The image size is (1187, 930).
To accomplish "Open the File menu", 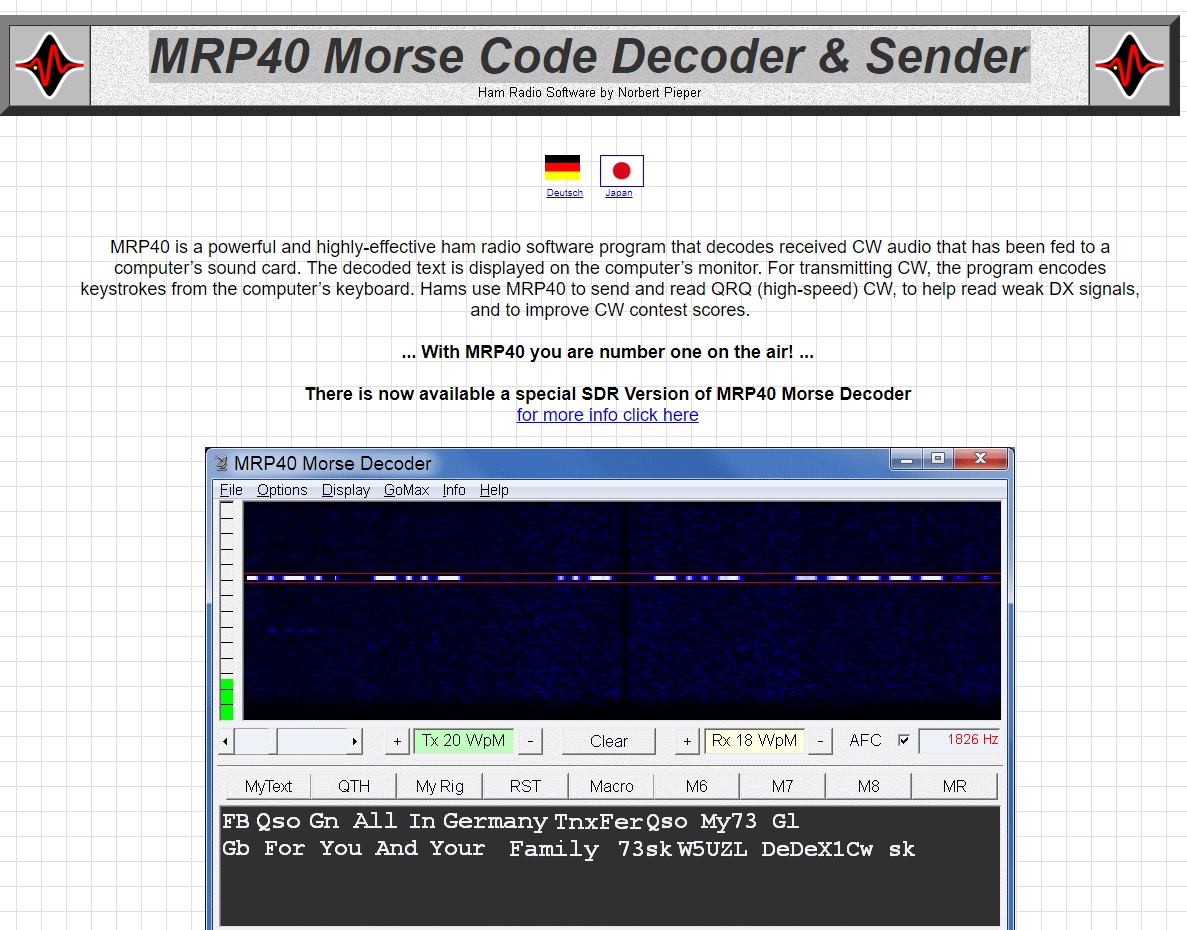I will 231,490.
